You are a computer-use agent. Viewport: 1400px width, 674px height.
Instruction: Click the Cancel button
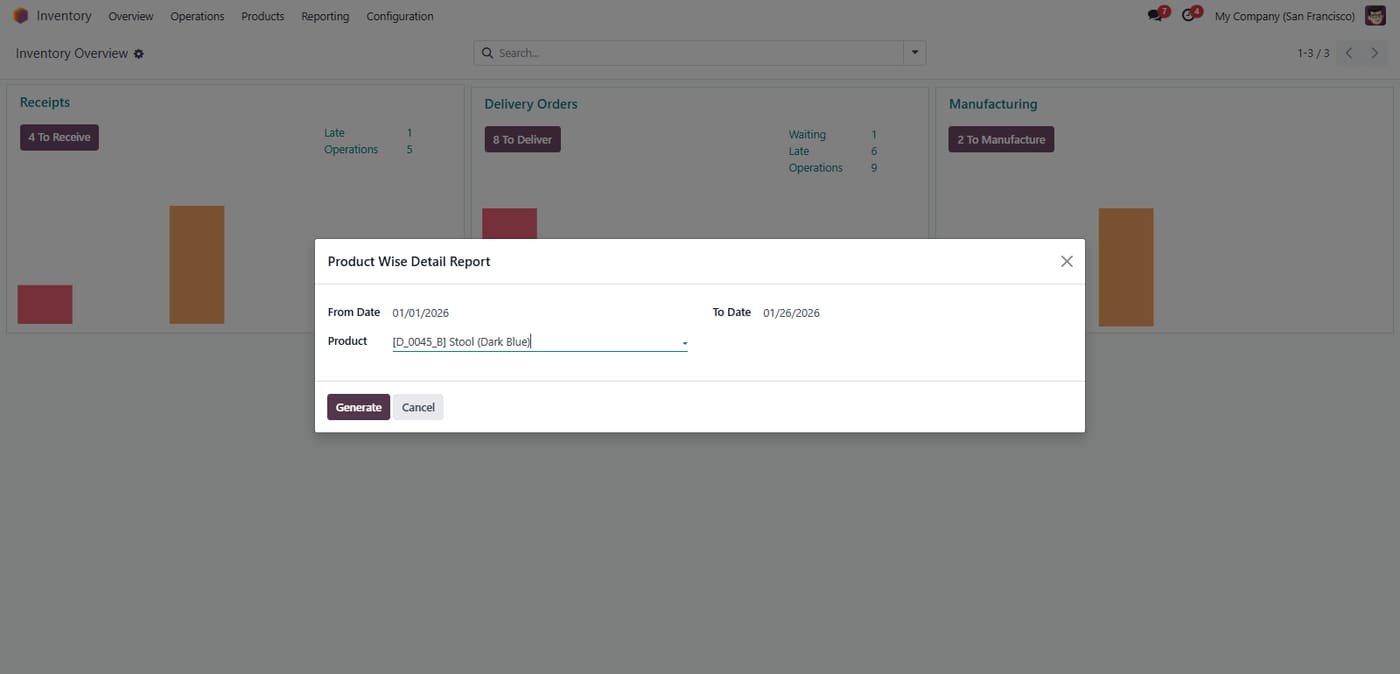pos(418,407)
